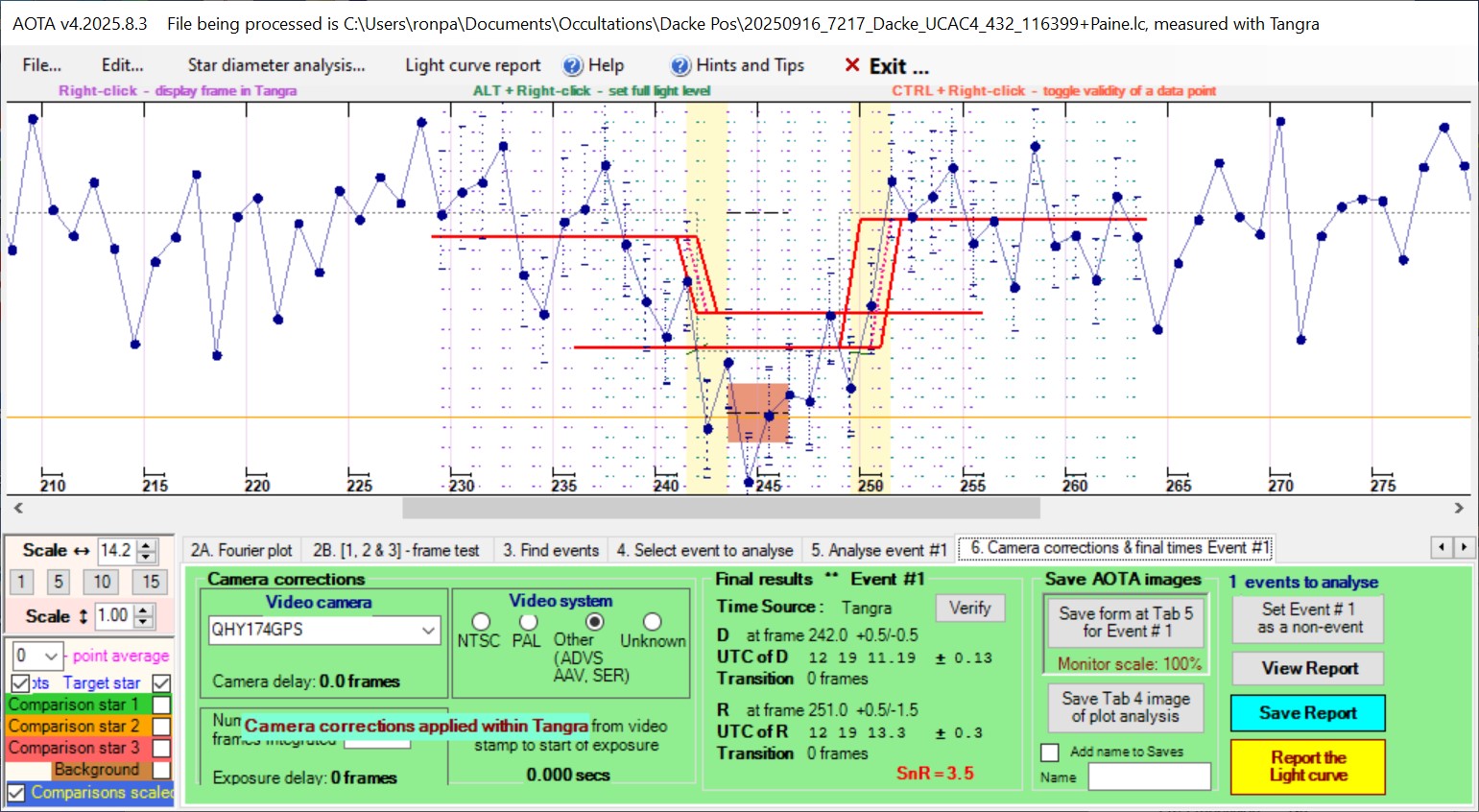Toggle the Background checkbox

pyautogui.click(x=161, y=770)
